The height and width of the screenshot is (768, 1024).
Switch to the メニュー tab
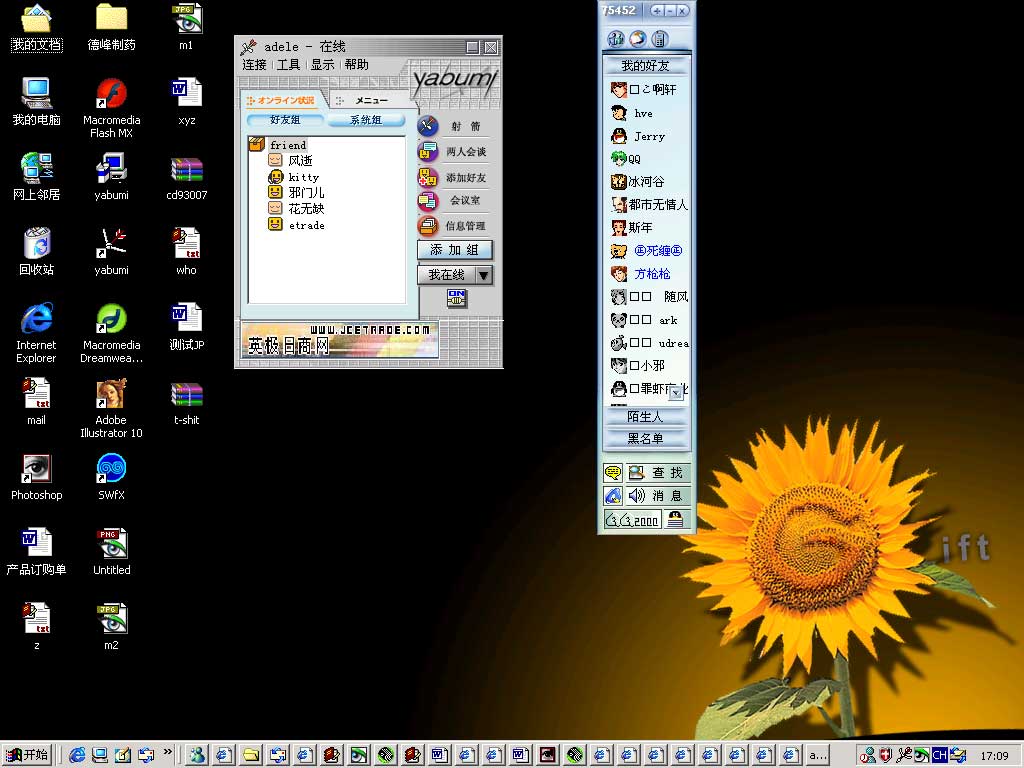371,100
